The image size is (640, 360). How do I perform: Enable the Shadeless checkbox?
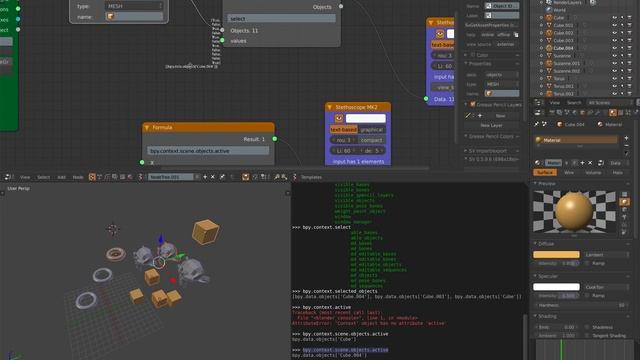point(587,327)
